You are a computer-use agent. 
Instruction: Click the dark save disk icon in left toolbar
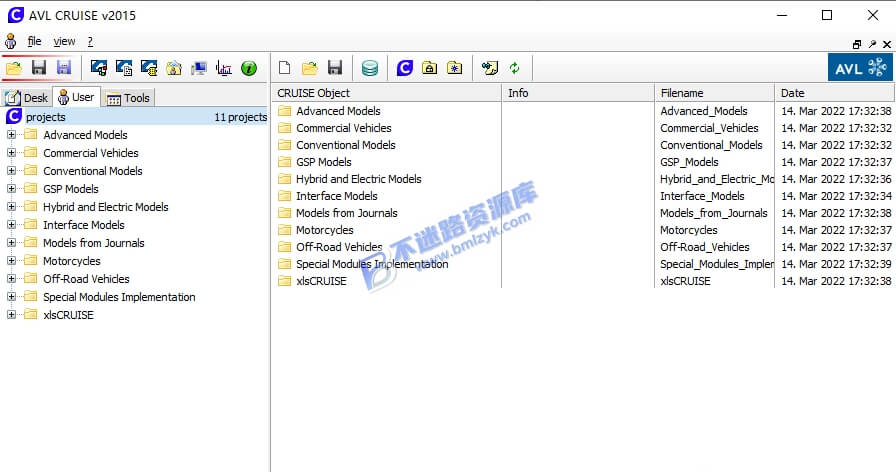(39, 68)
